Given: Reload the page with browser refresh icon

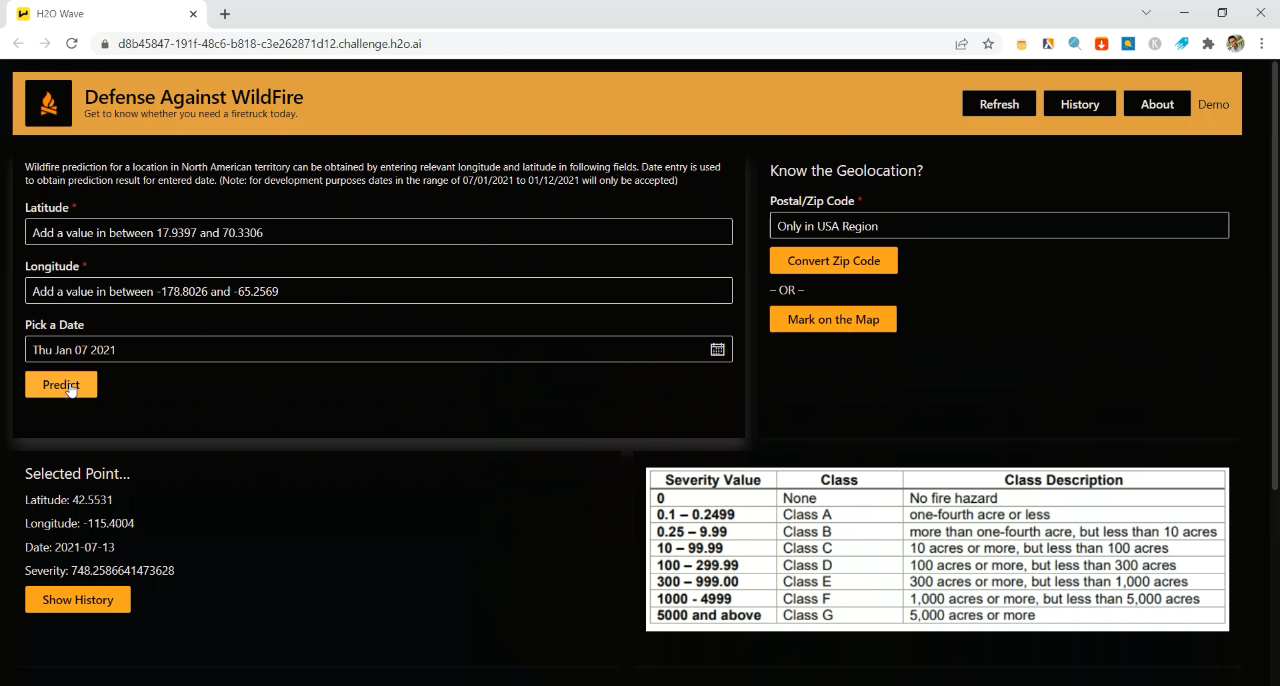Looking at the screenshot, I should 72,44.
